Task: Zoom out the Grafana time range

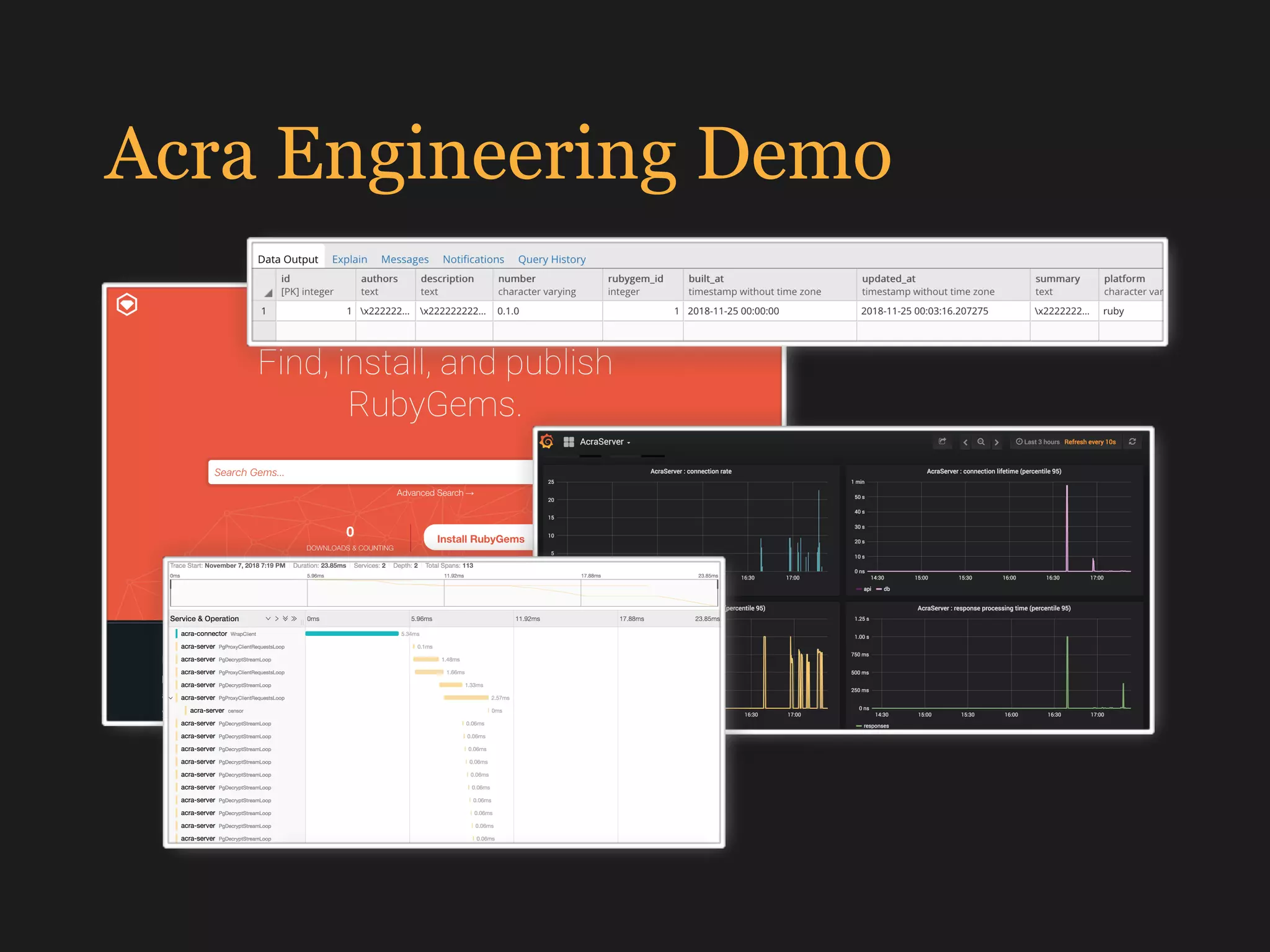Action: tap(981, 442)
